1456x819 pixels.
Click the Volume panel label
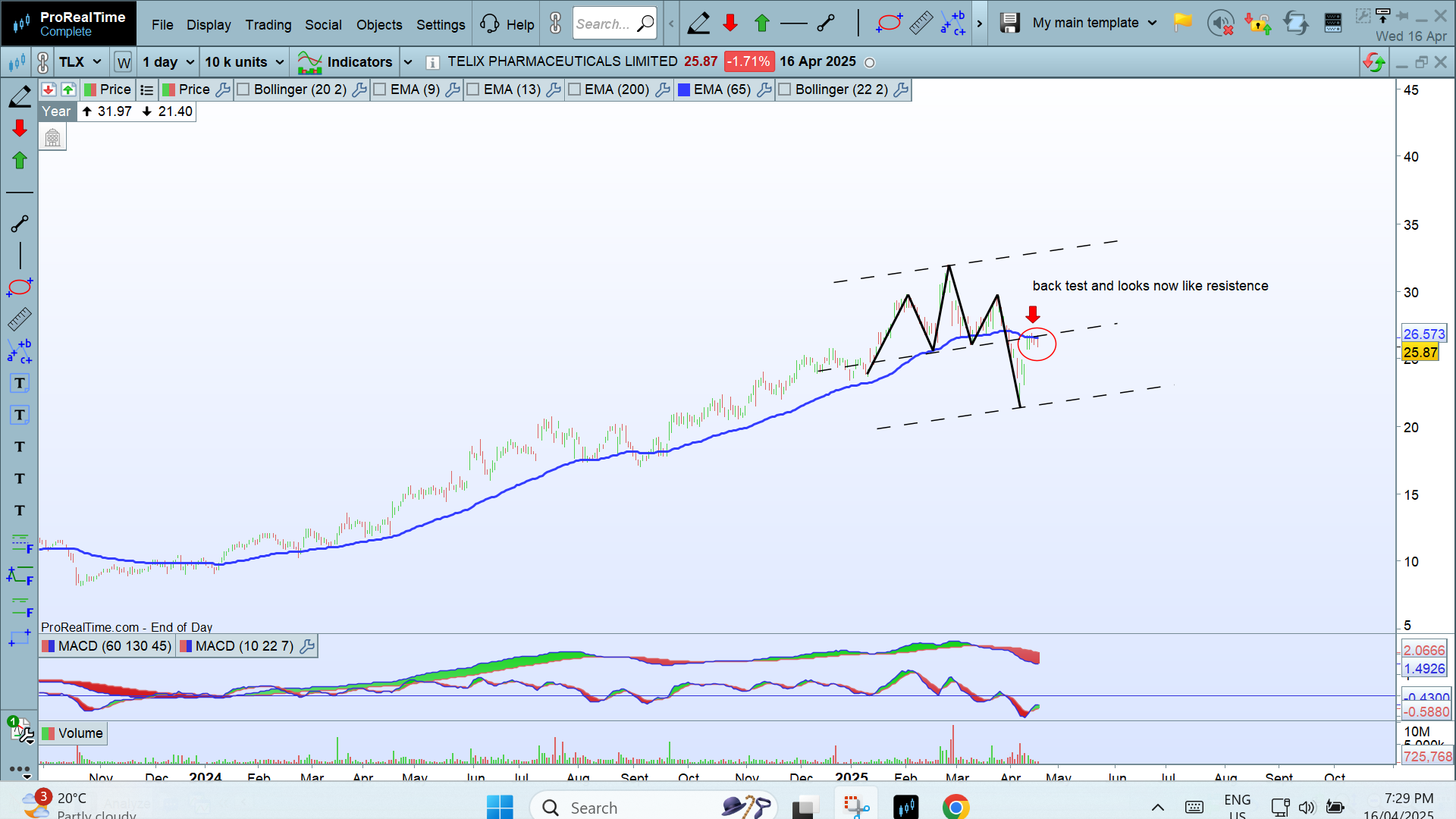tap(73, 733)
